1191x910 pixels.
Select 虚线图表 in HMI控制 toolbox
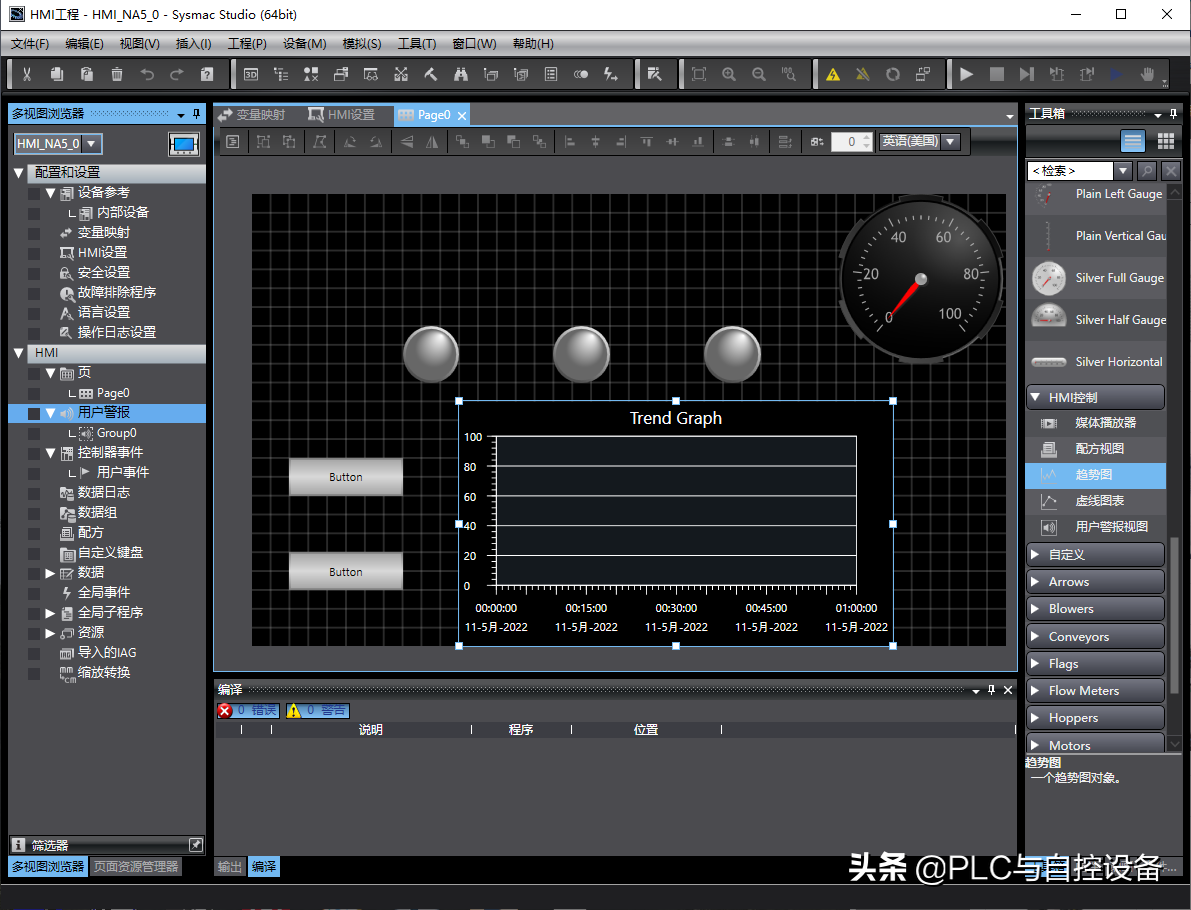coord(1099,501)
